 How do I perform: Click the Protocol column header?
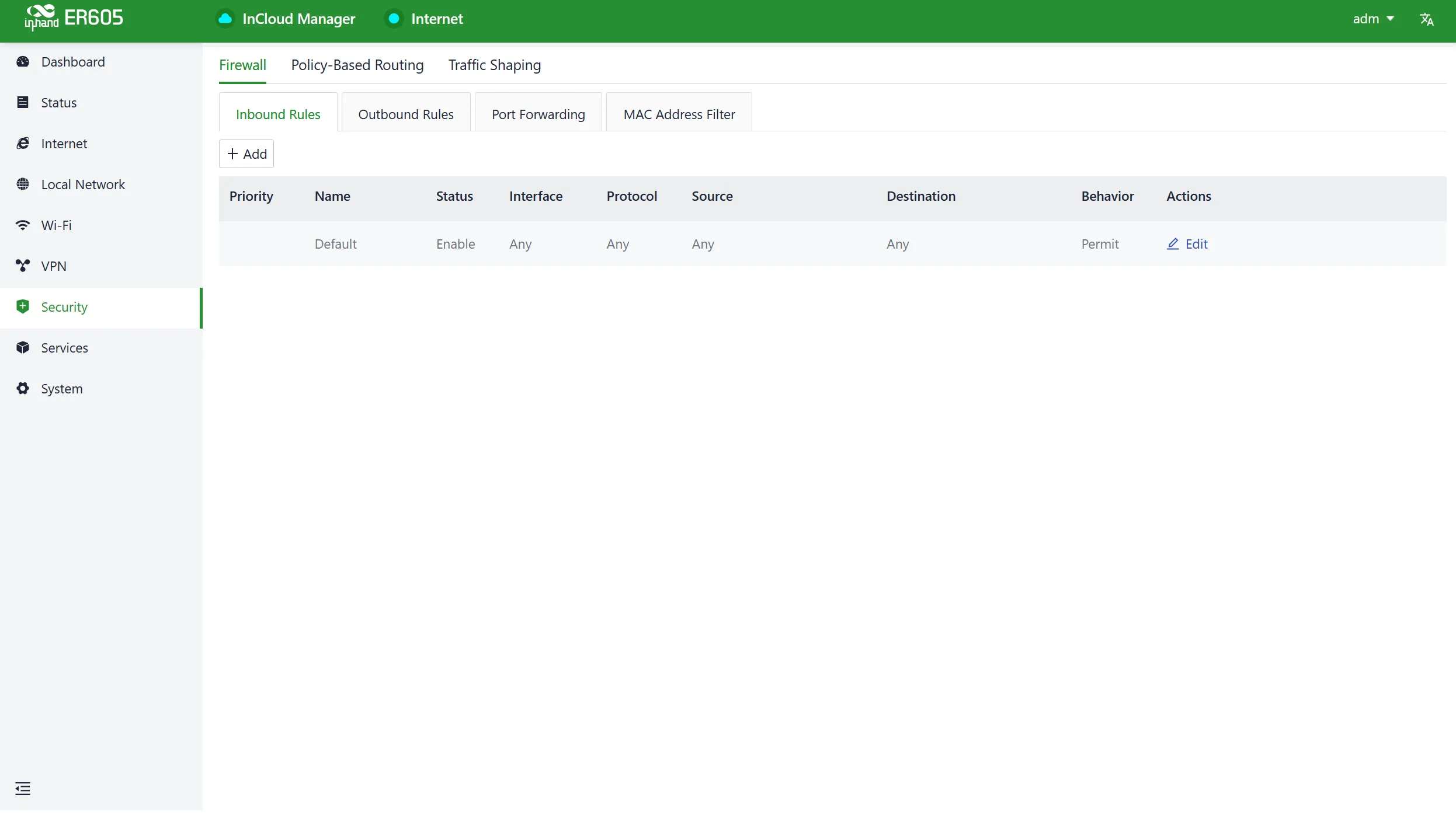point(632,196)
